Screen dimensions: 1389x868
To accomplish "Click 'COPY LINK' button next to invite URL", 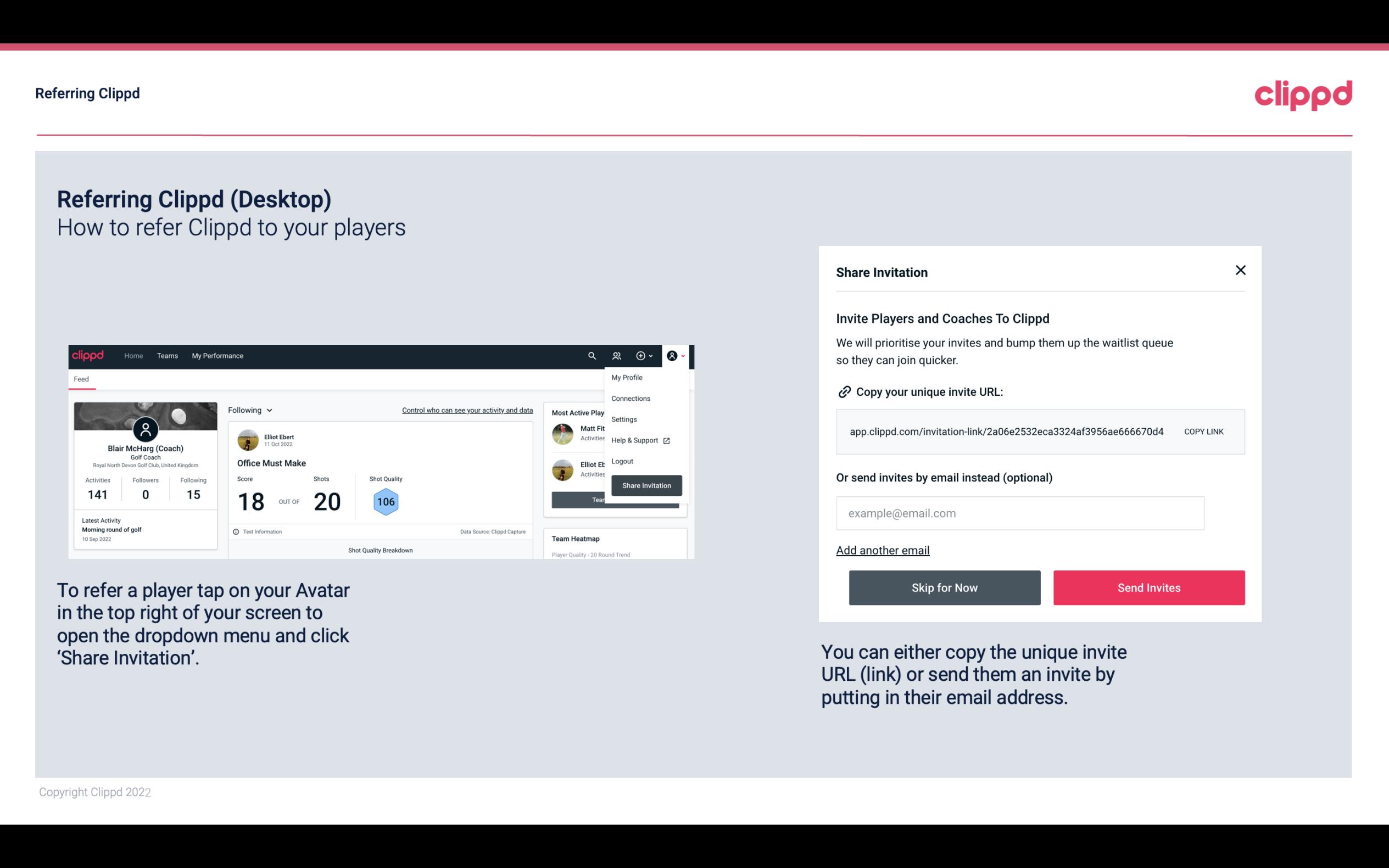I will coord(1204,431).
